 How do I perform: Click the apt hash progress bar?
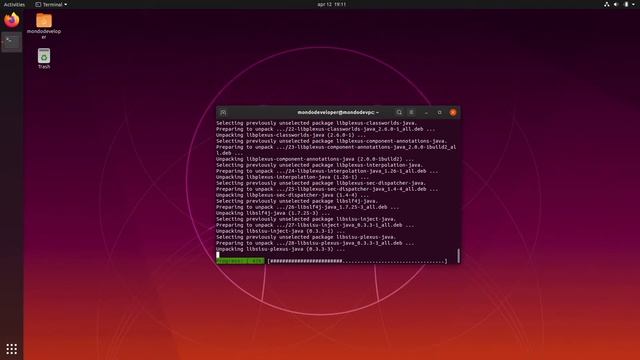coord(357,261)
